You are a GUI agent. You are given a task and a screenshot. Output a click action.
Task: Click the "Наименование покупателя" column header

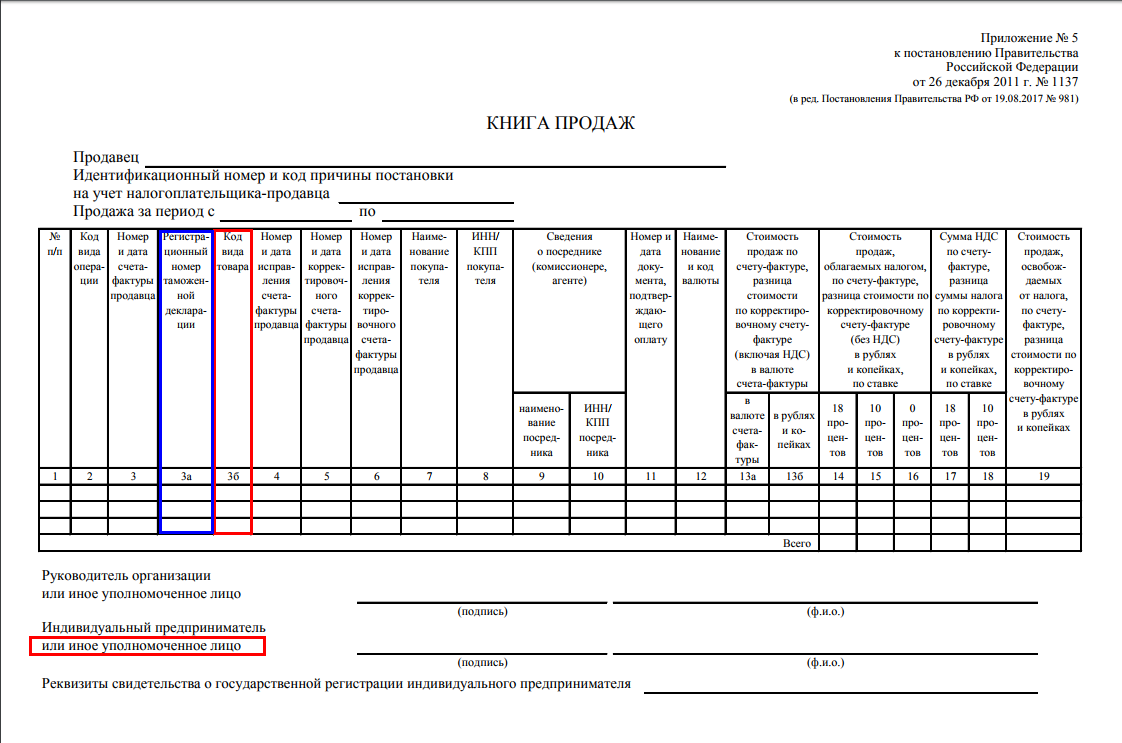[x=429, y=258]
